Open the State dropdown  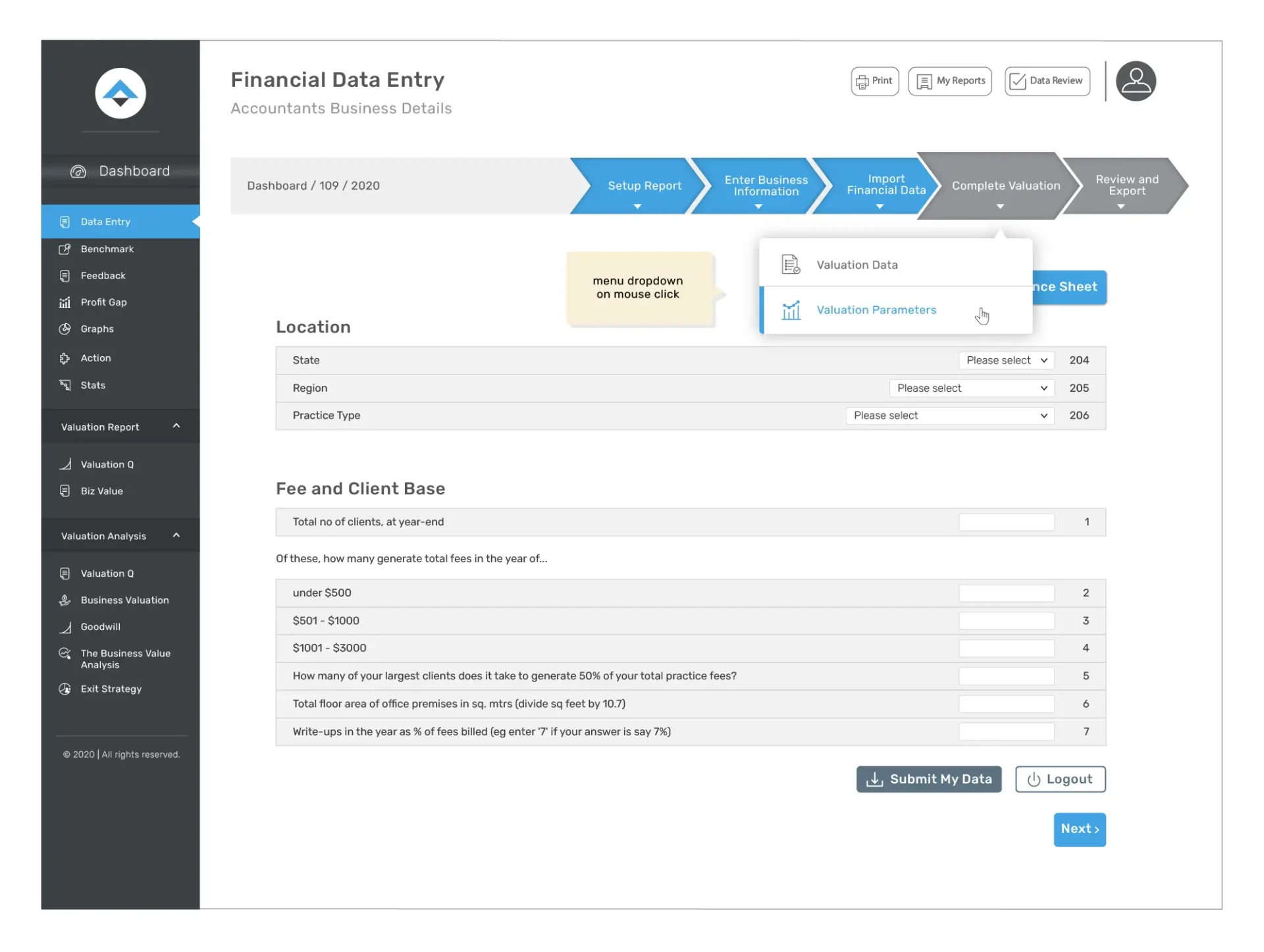pos(1006,360)
